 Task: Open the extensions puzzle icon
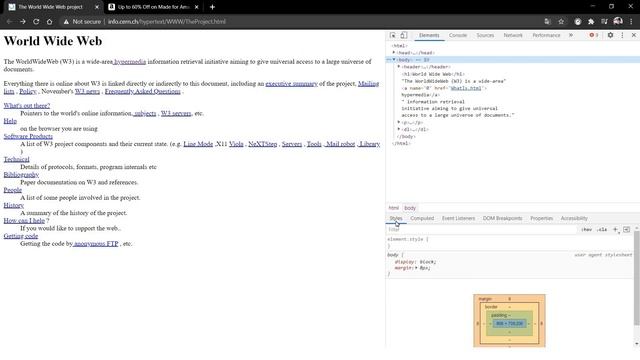point(591,22)
